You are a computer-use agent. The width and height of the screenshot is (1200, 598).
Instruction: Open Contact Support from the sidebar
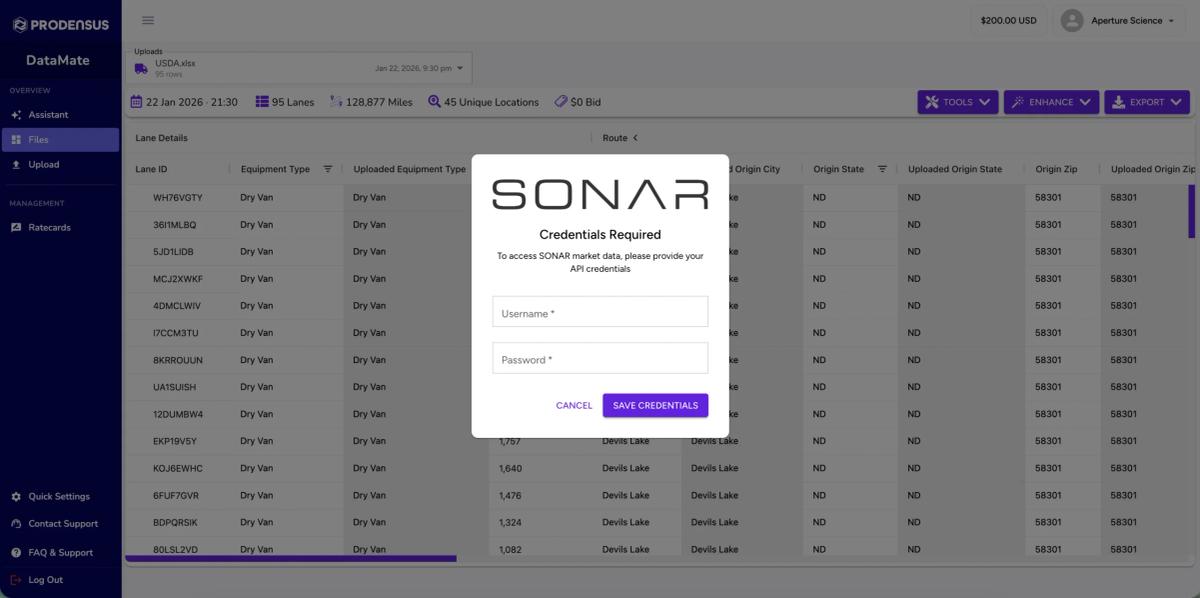(x=64, y=523)
